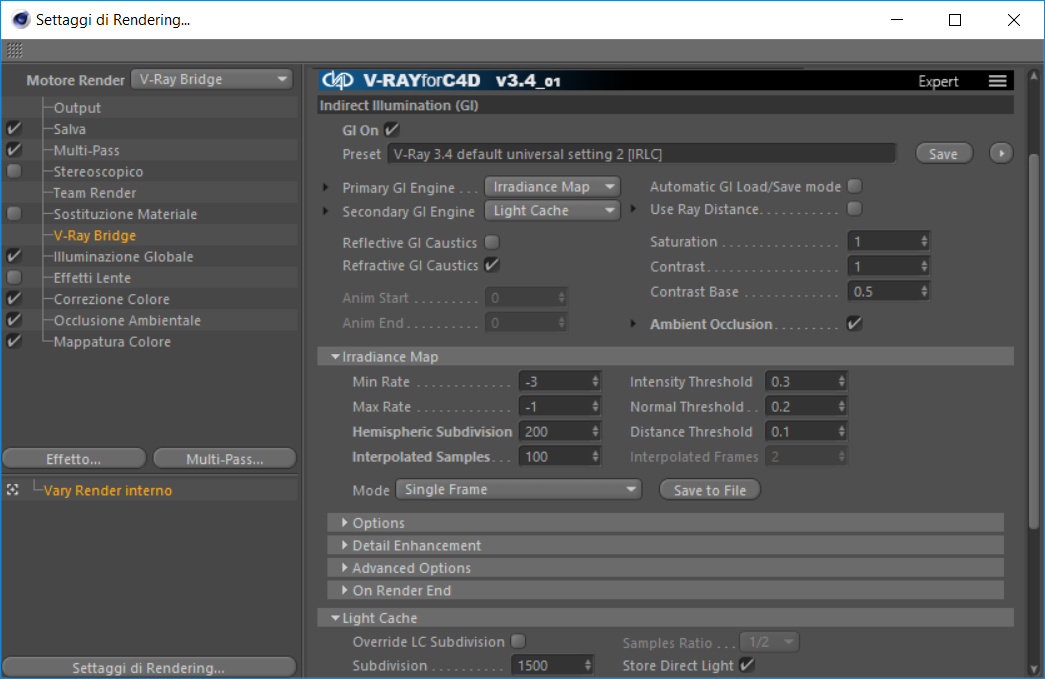Click the vertical scrollbar thumb

coord(1034,341)
